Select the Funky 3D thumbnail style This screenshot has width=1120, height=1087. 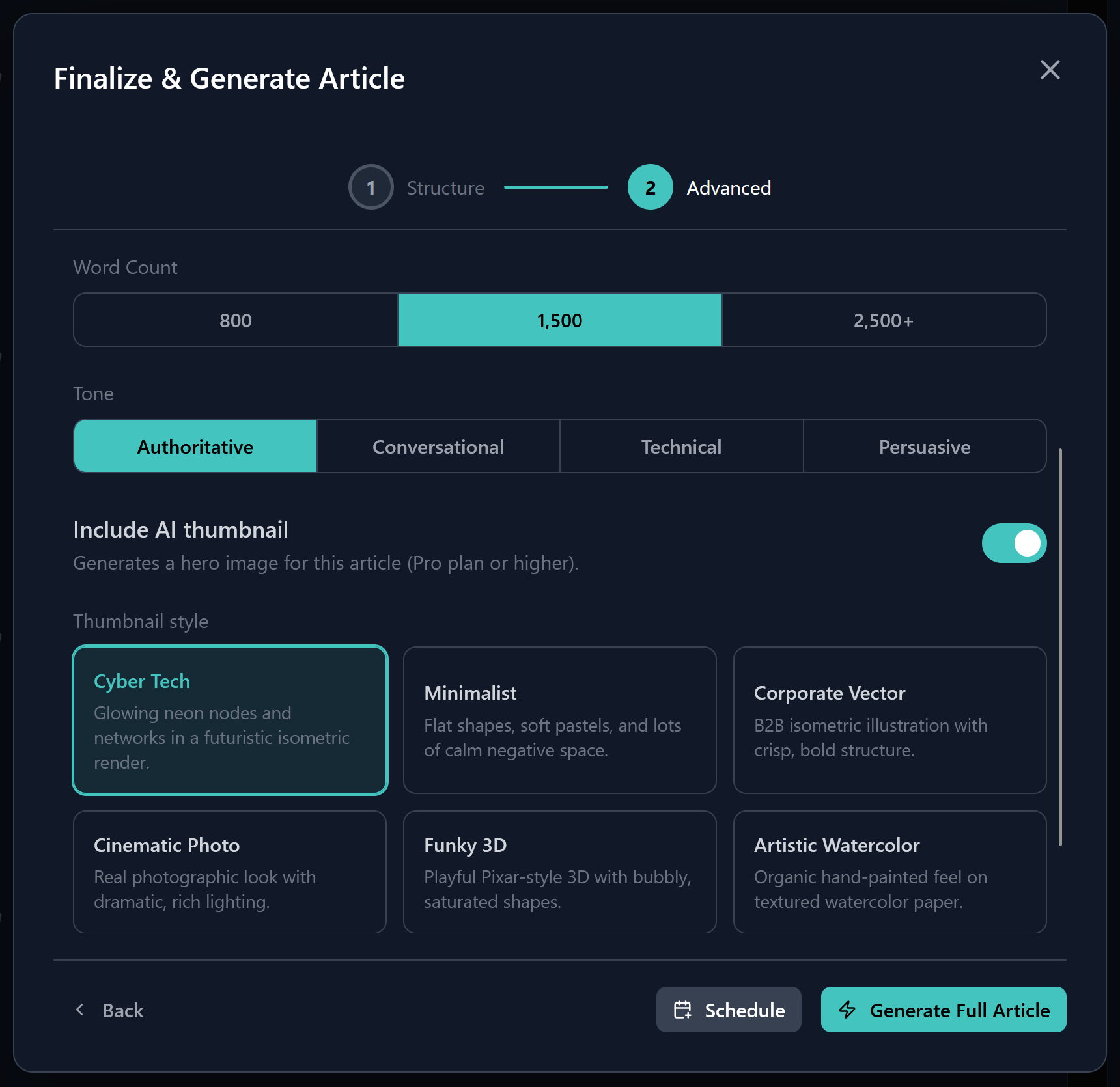coord(560,872)
